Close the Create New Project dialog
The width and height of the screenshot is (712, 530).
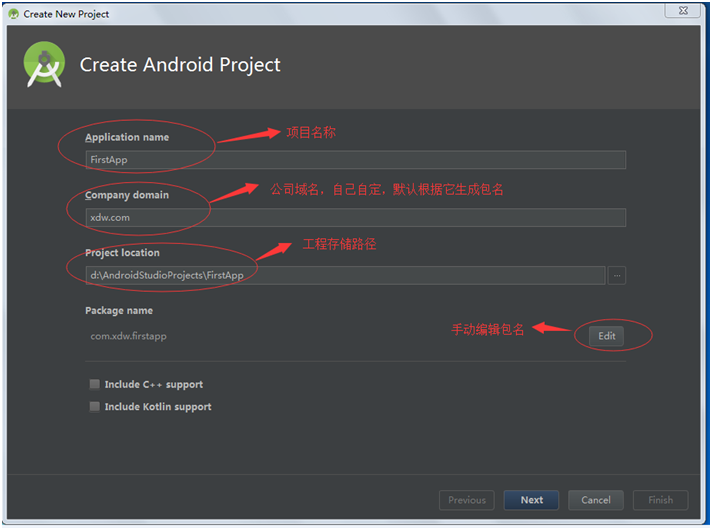pyautogui.click(x=683, y=10)
